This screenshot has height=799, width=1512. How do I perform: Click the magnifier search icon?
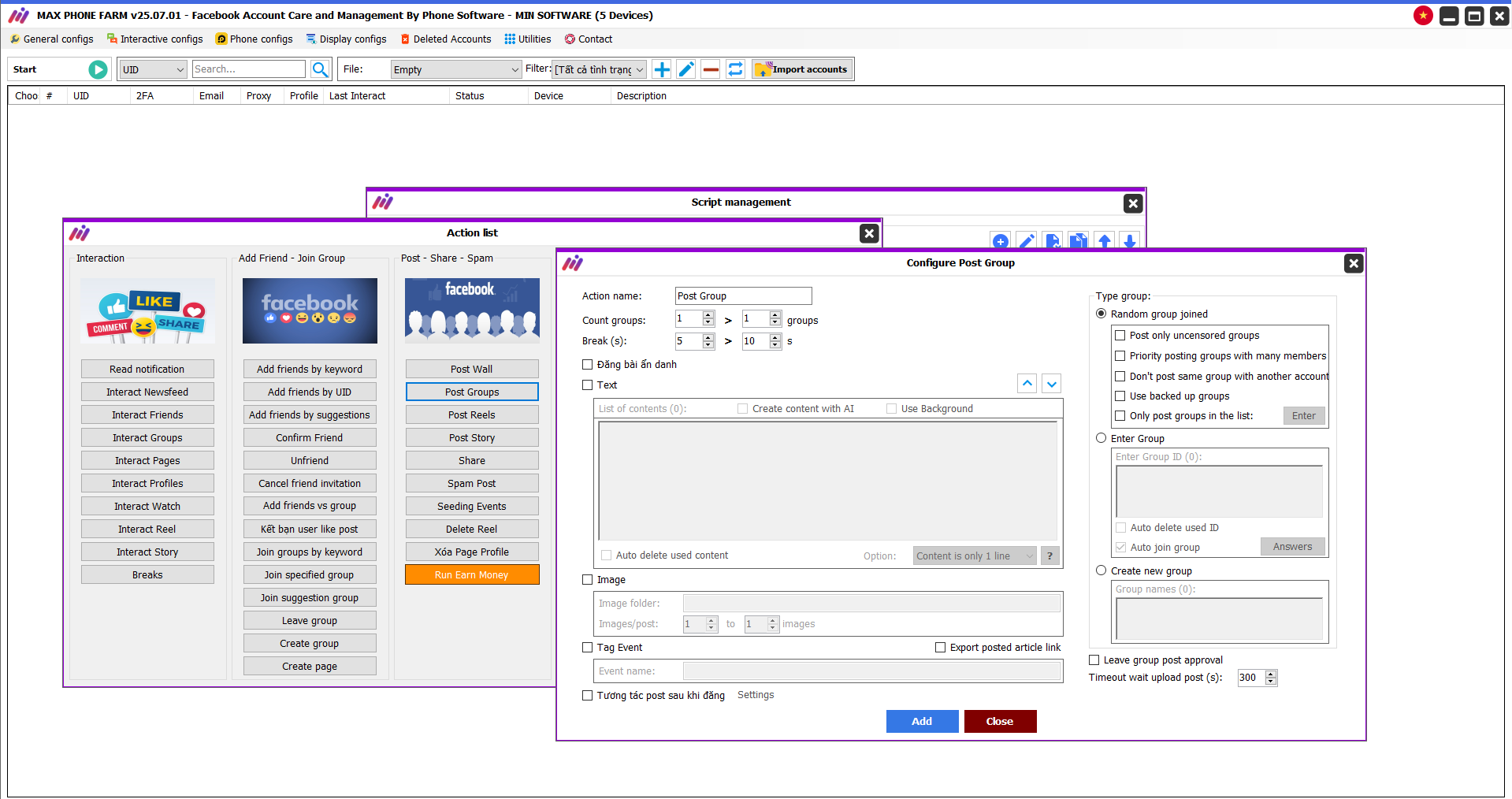[320, 69]
